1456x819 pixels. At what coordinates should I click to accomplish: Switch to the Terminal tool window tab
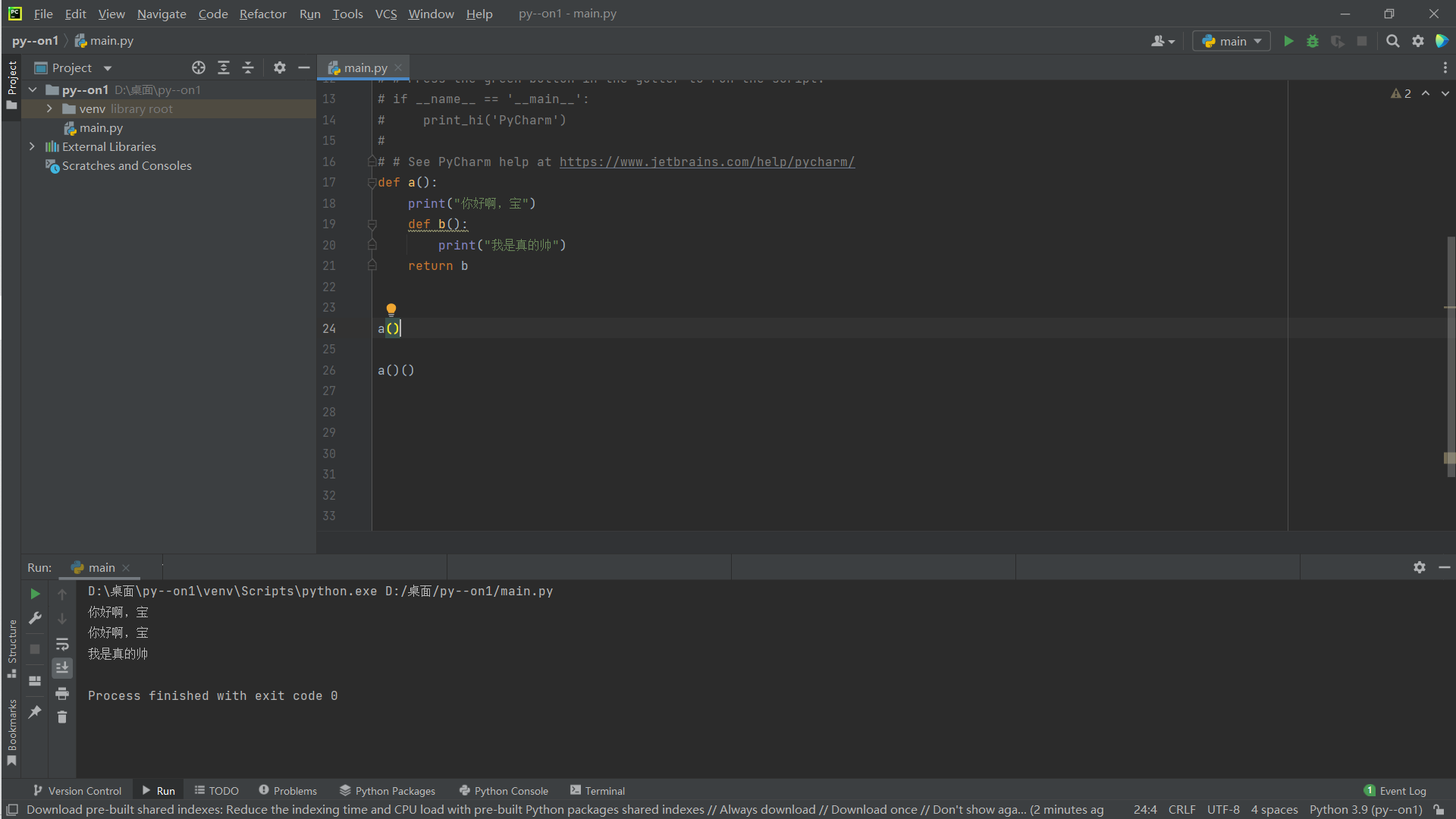(x=597, y=790)
